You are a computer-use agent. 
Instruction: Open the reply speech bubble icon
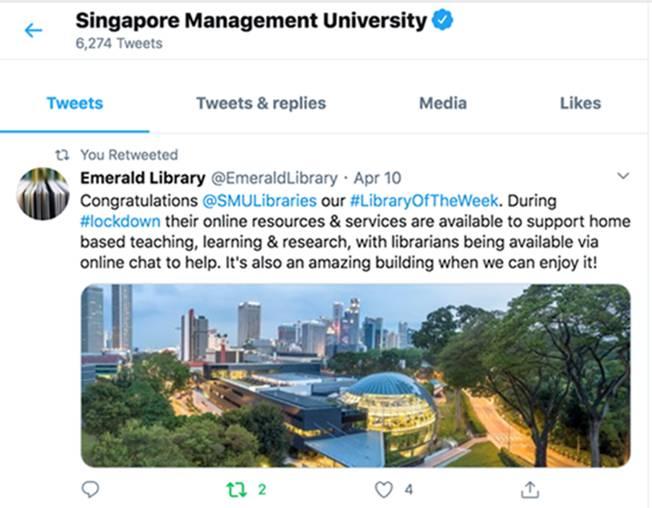[x=90, y=489]
